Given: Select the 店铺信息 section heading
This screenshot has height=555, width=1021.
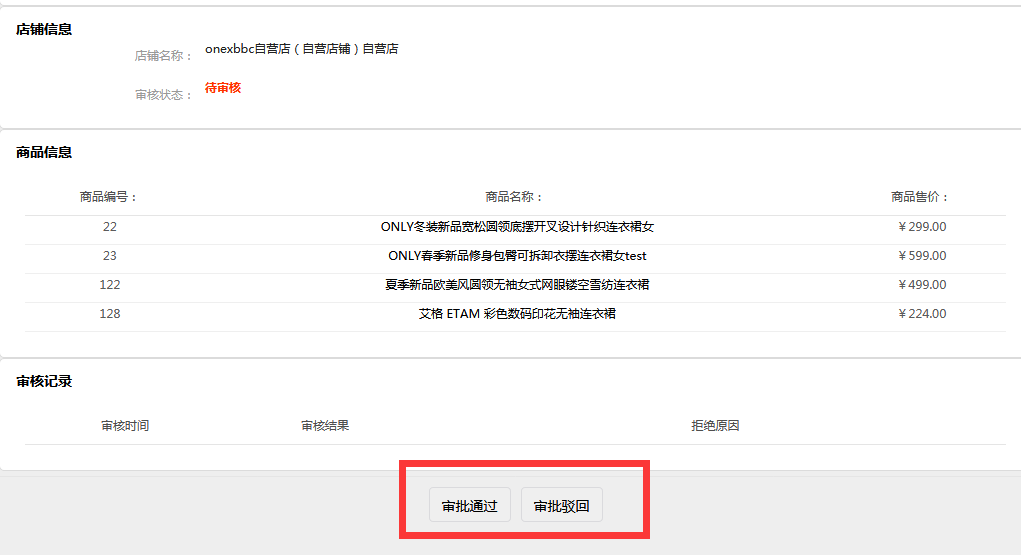Looking at the screenshot, I should pyautogui.click(x=44, y=29).
